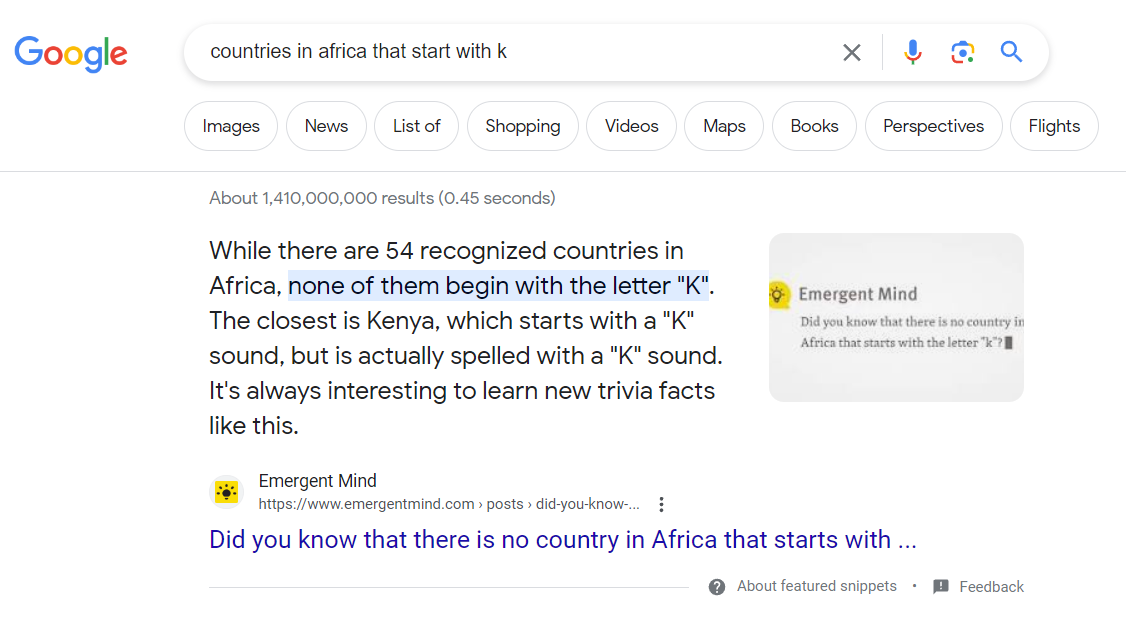
Task: Focus the search query input field
Action: click(x=500, y=52)
